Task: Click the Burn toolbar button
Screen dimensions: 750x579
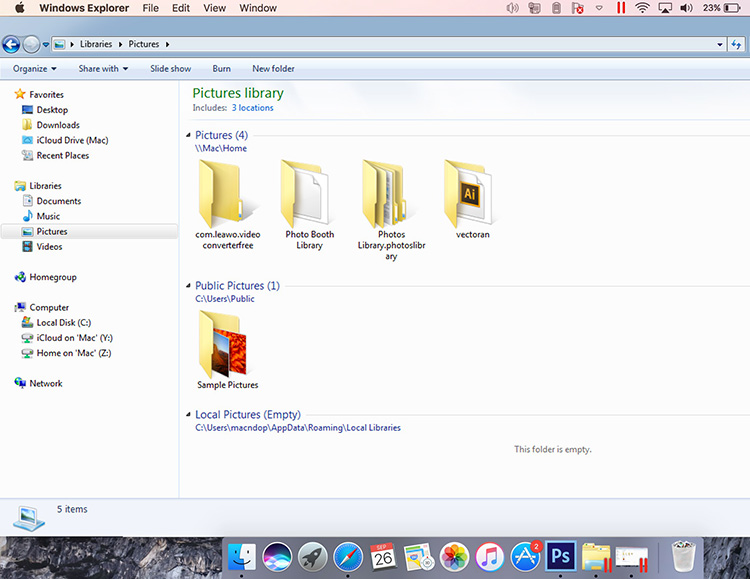Action: pos(221,69)
